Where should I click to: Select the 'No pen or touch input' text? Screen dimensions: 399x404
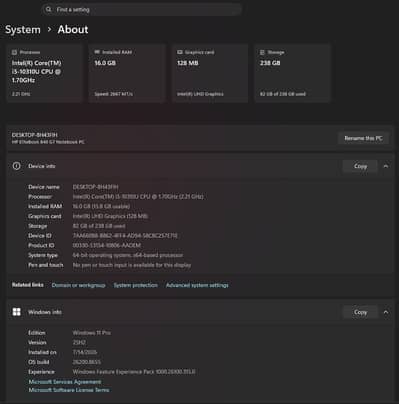132,265
